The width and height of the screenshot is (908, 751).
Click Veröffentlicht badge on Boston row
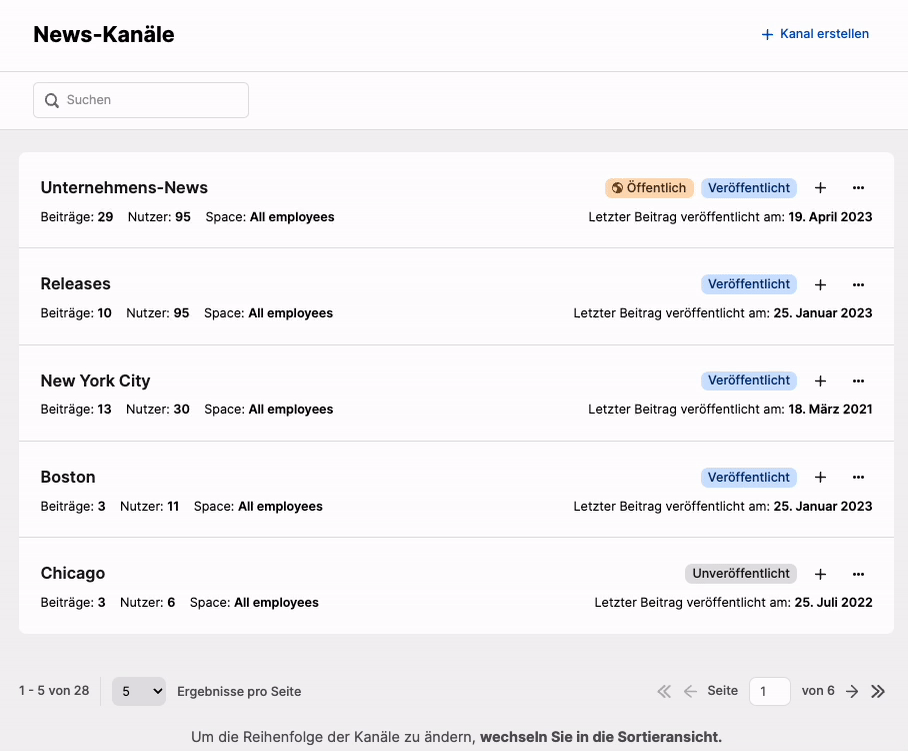pyautogui.click(x=749, y=477)
